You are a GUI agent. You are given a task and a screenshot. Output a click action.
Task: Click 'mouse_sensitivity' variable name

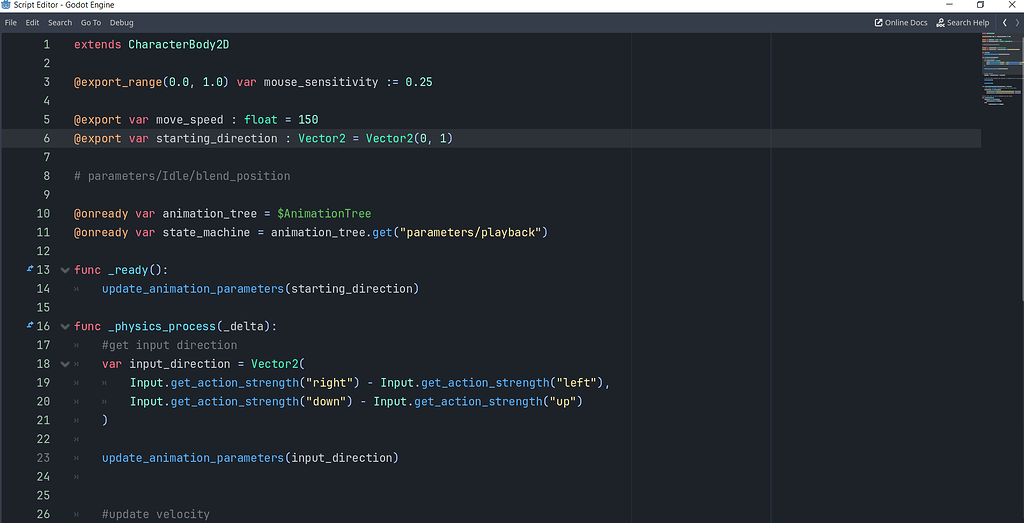coord(321,82)
